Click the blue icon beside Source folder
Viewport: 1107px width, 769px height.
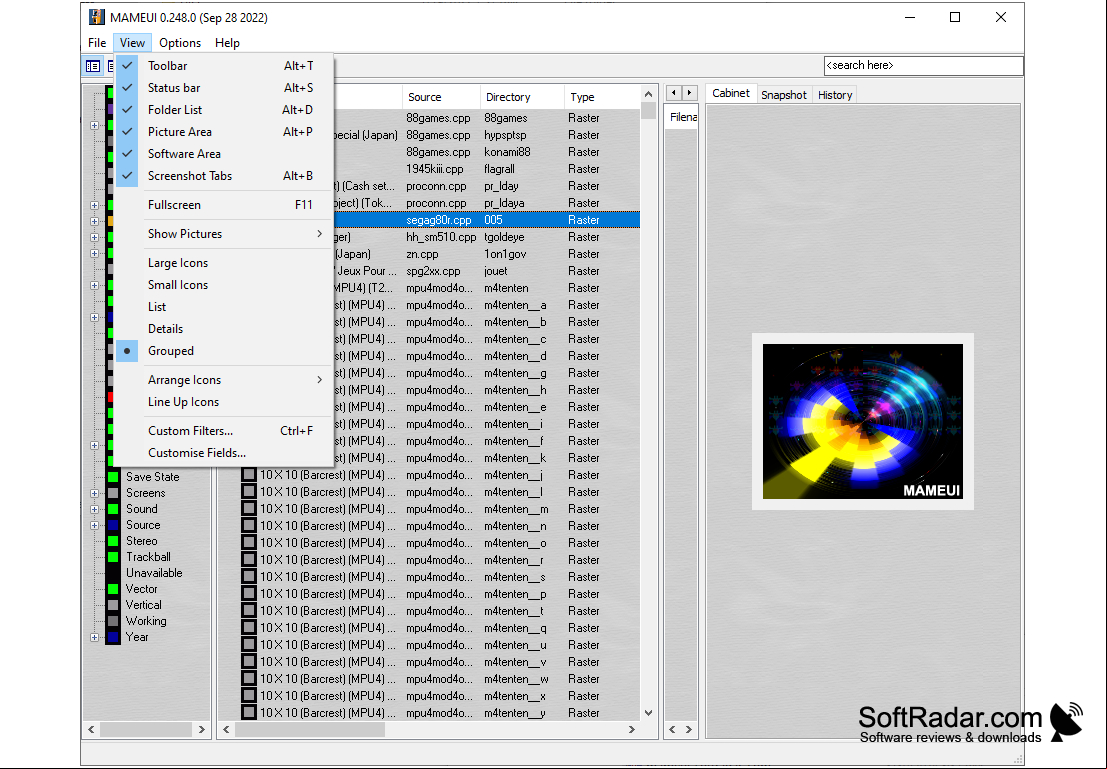coord(113,525)
